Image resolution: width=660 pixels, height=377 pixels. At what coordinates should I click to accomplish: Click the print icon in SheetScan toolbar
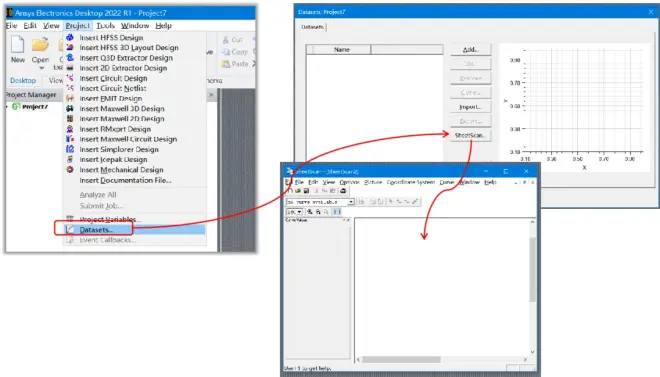pos(343,191)
